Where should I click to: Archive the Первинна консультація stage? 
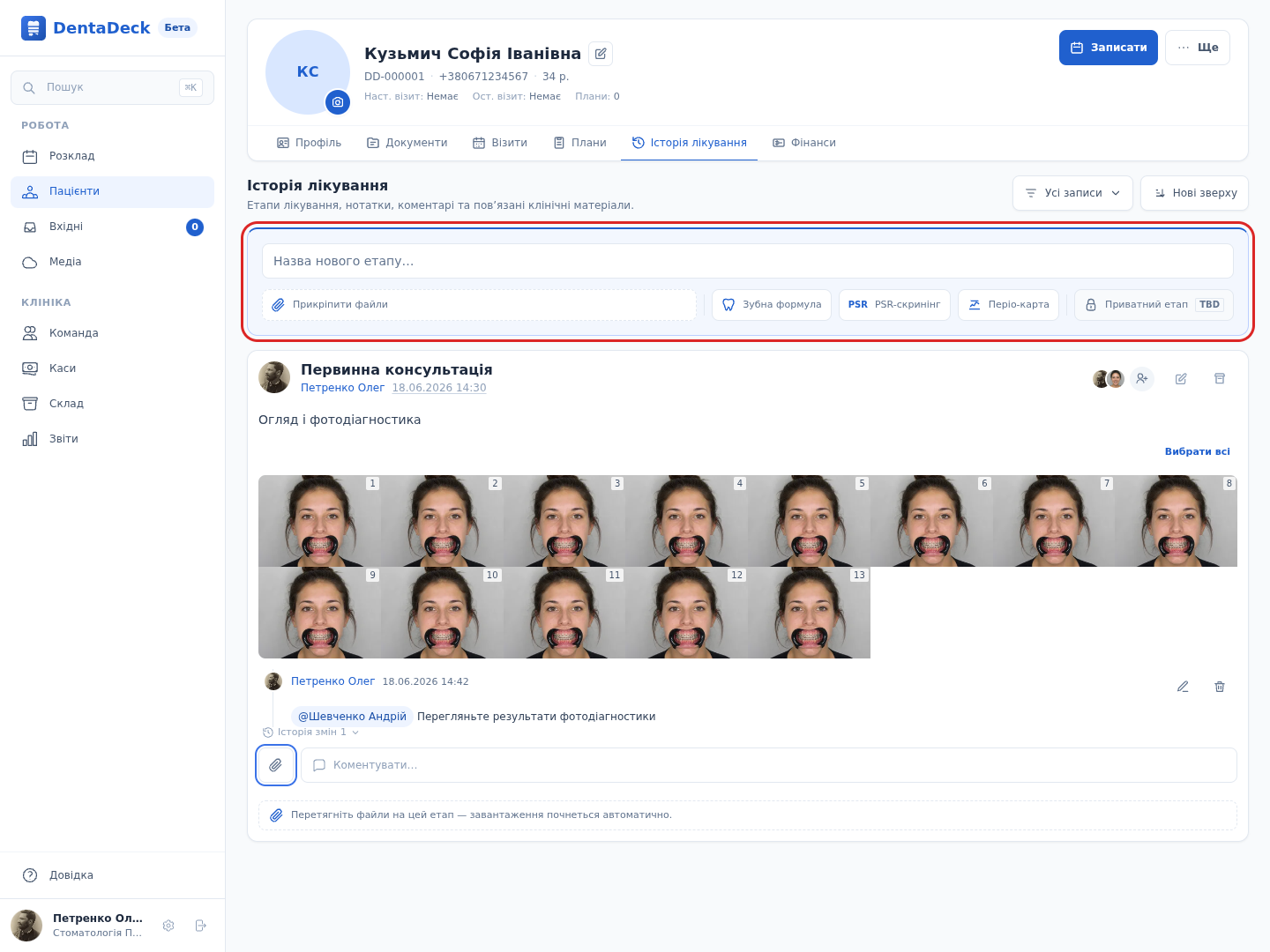click(x=1220, y=379)
